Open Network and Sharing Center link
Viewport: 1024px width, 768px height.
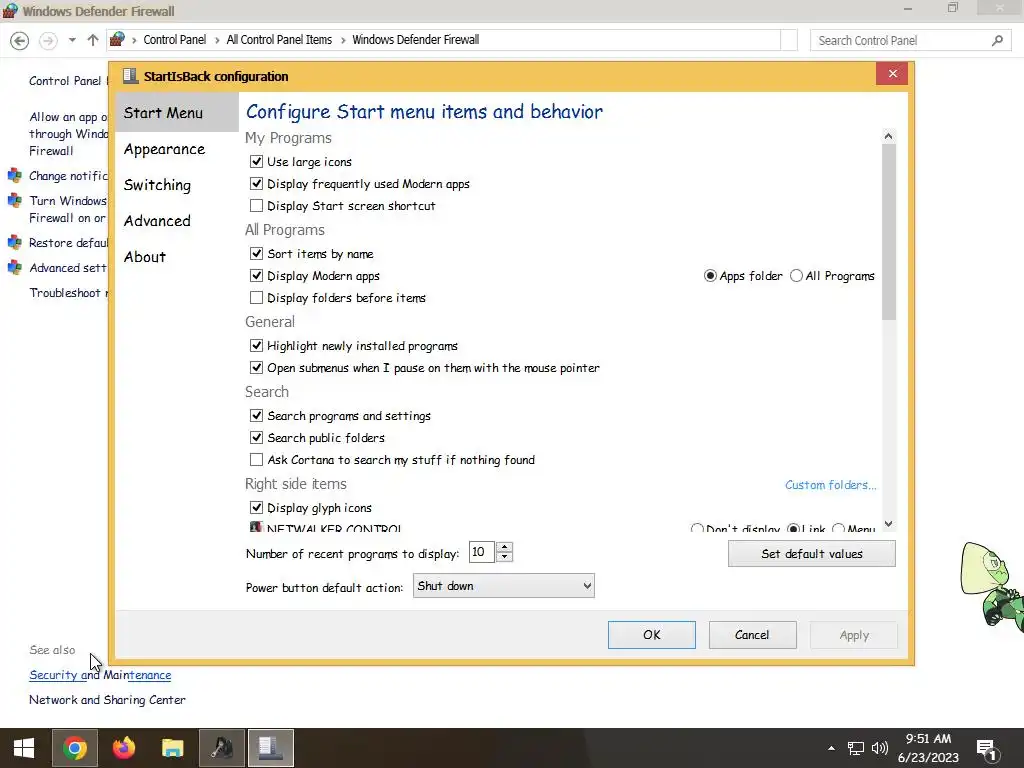(107, 699)
